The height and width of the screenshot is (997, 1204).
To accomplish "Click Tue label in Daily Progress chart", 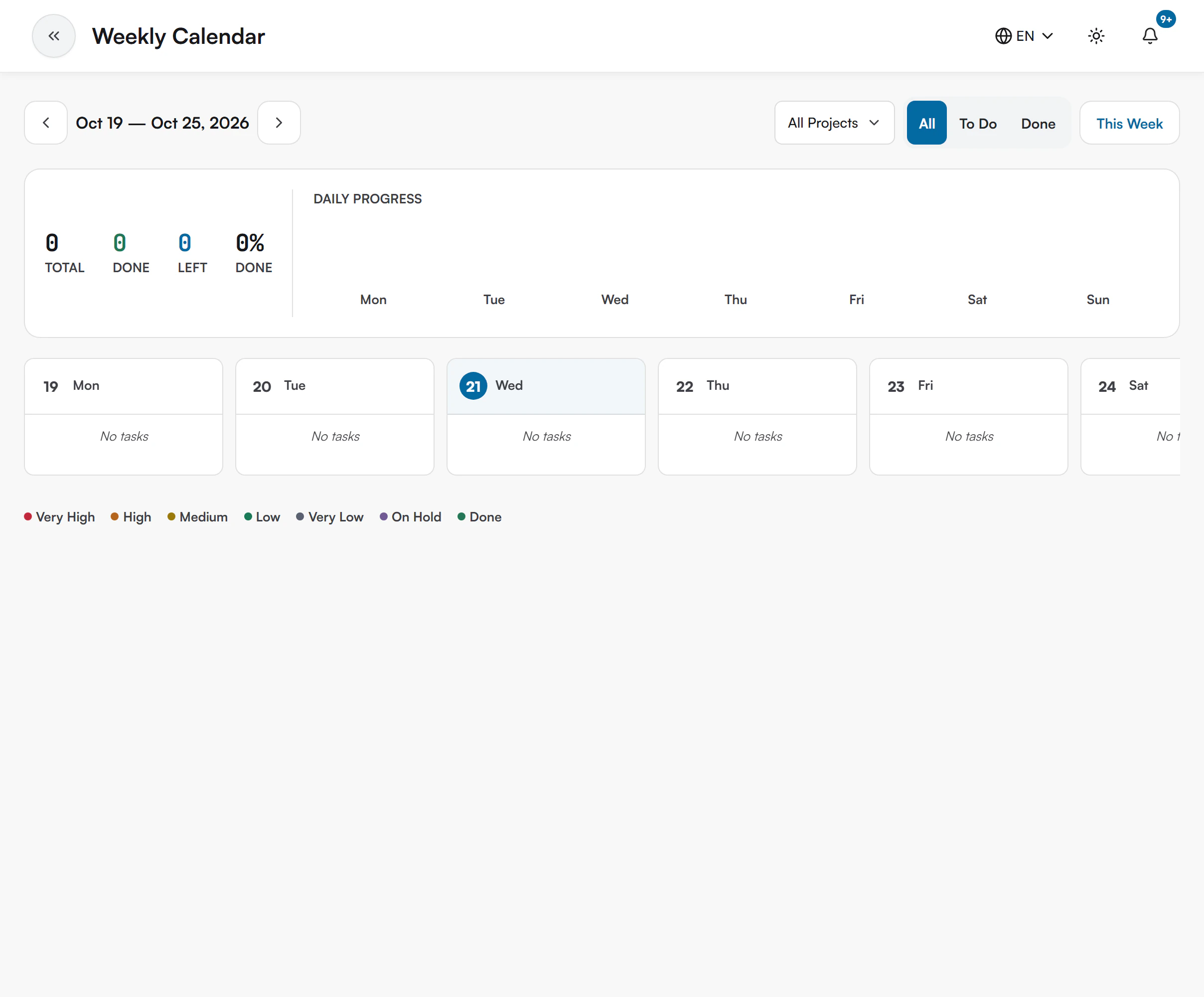I will point(494,300).
